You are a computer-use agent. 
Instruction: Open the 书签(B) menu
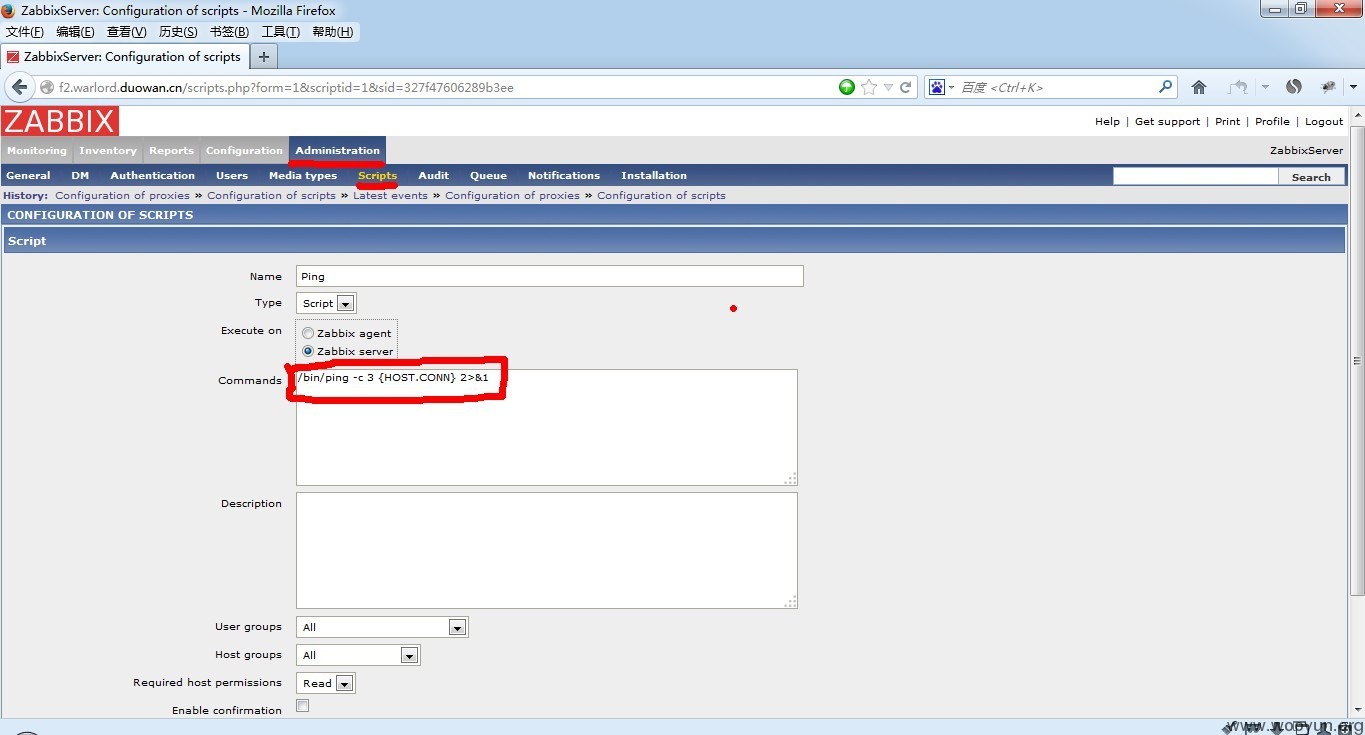click(x=229, y=32)
